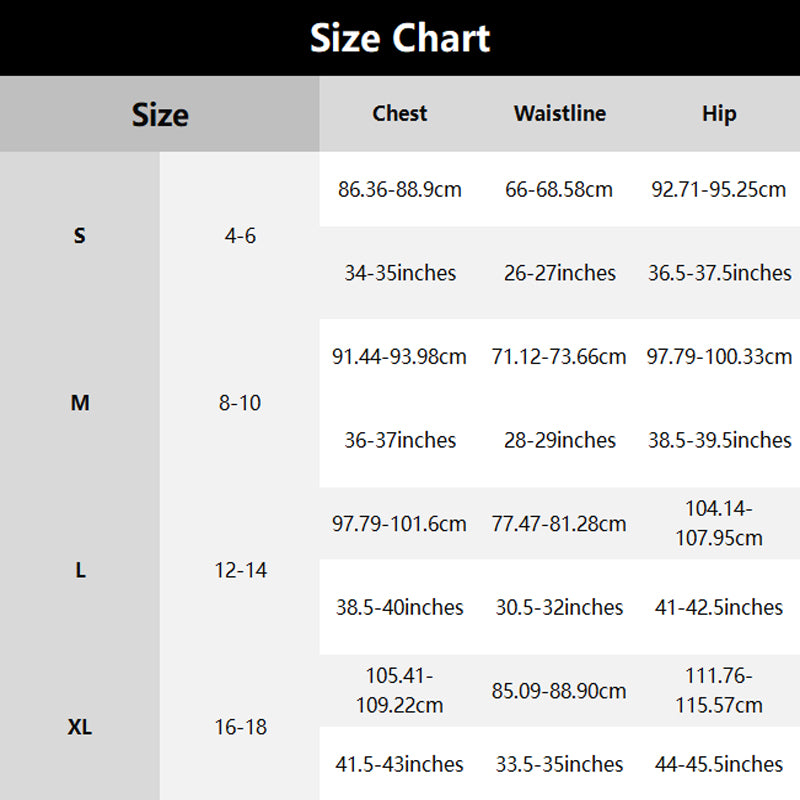Select the 16-18 numeric size cell
Viewport: 800px width, 800px height.
[240, 727]
